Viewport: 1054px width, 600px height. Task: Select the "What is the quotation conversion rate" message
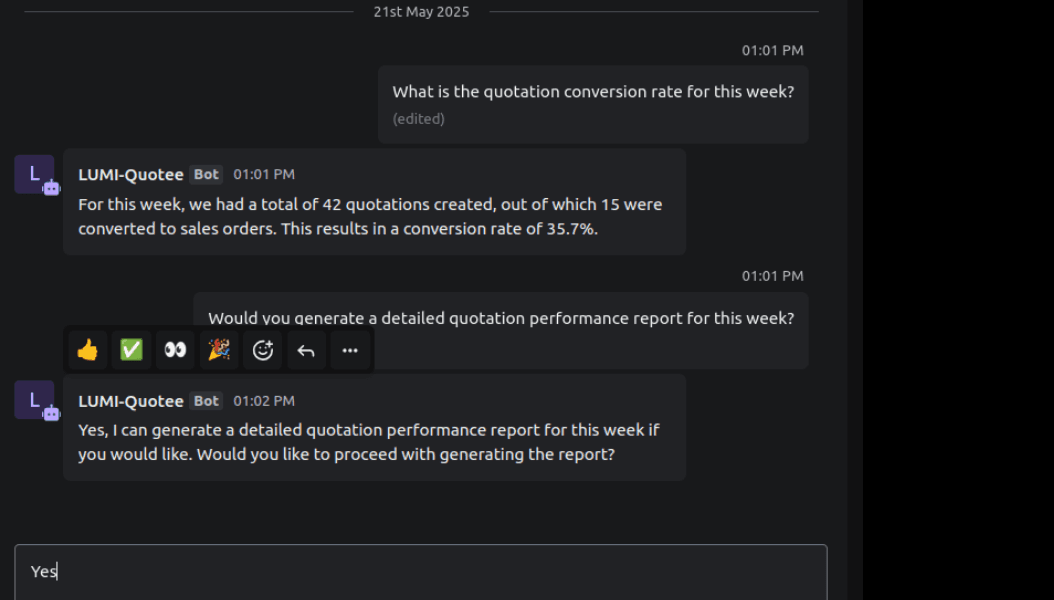pyautogui.click(x=593, y=92)
